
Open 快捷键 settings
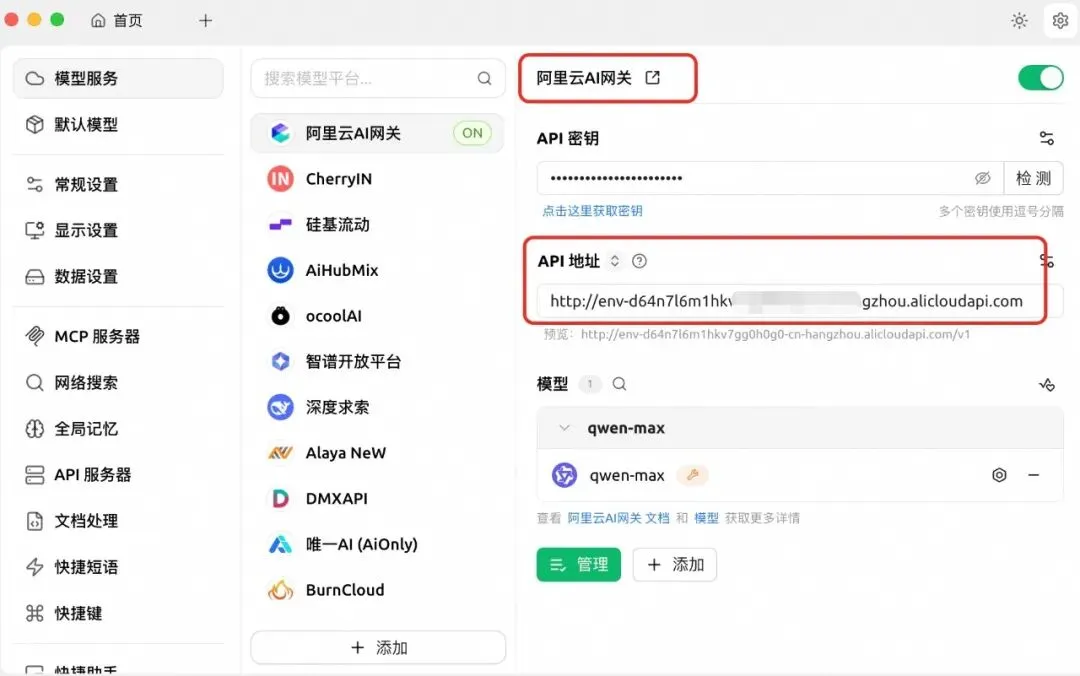[x=118, y=613]
